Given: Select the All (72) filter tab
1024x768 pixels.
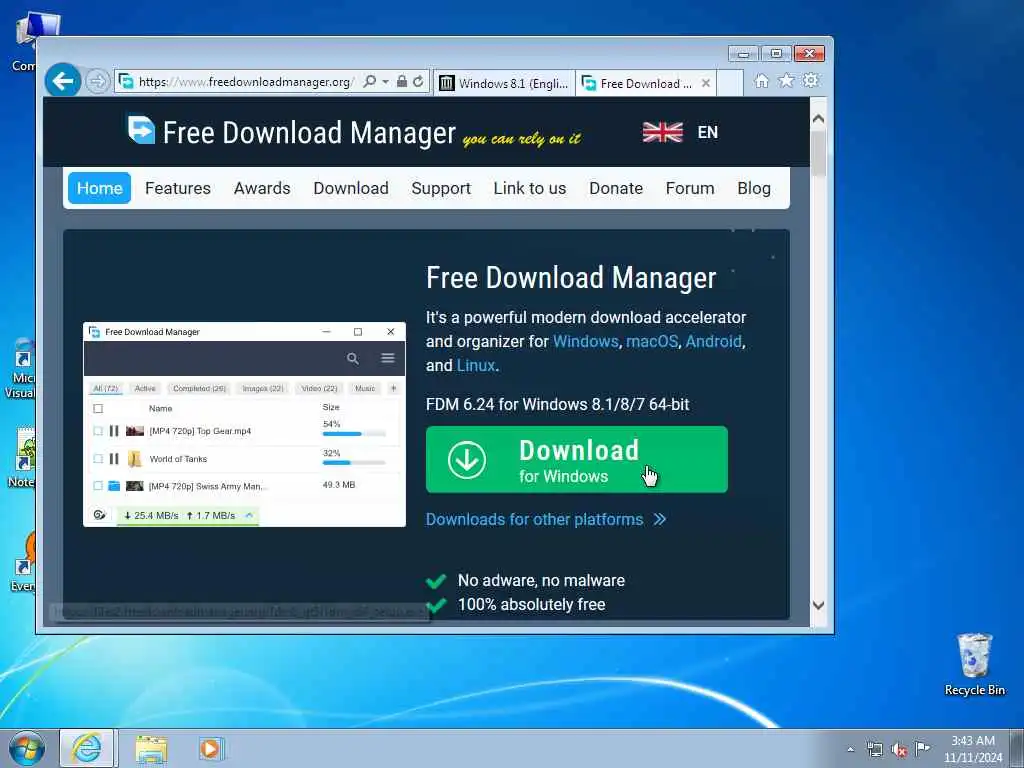Looking at the screenshot, I should (x=105, y=389).
